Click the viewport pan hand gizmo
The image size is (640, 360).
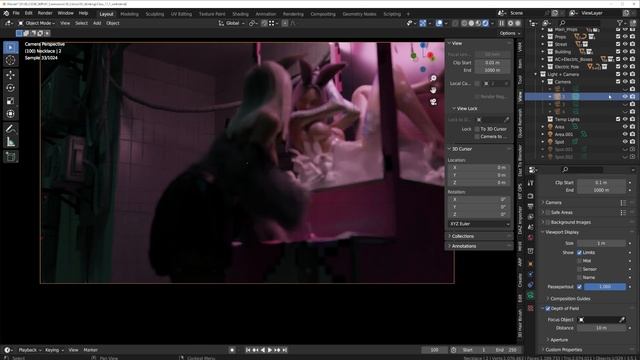[x=433, y=90]
